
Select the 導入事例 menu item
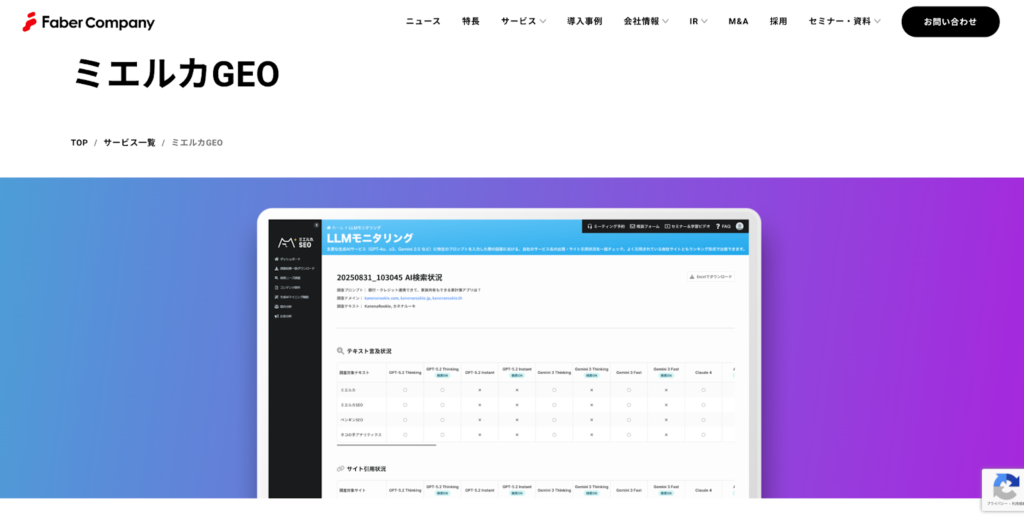[x=584, y=21]
